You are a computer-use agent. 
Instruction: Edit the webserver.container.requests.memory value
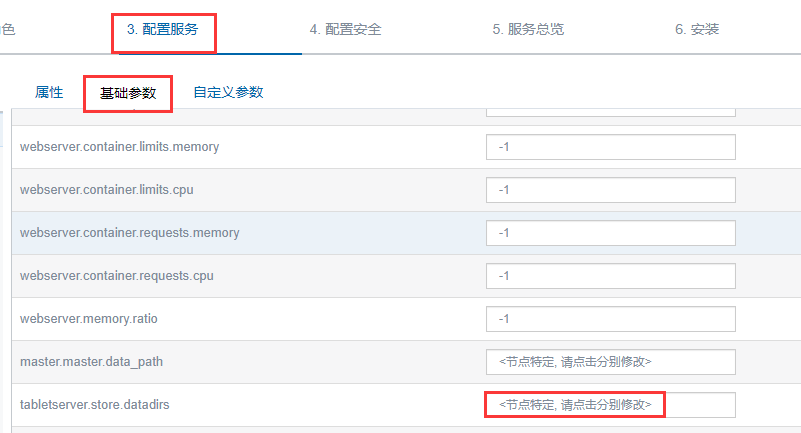tap(610, 233)
